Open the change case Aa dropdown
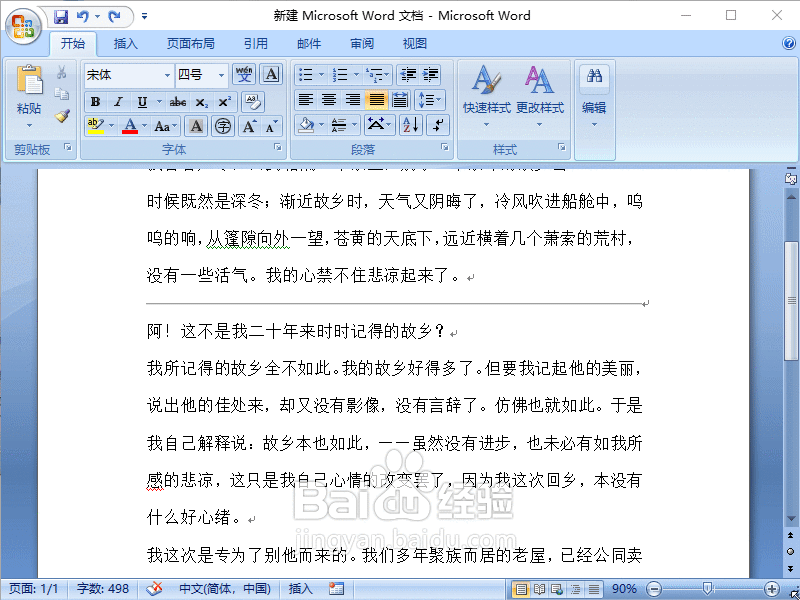The image size is (800, 600). (166, 126)
